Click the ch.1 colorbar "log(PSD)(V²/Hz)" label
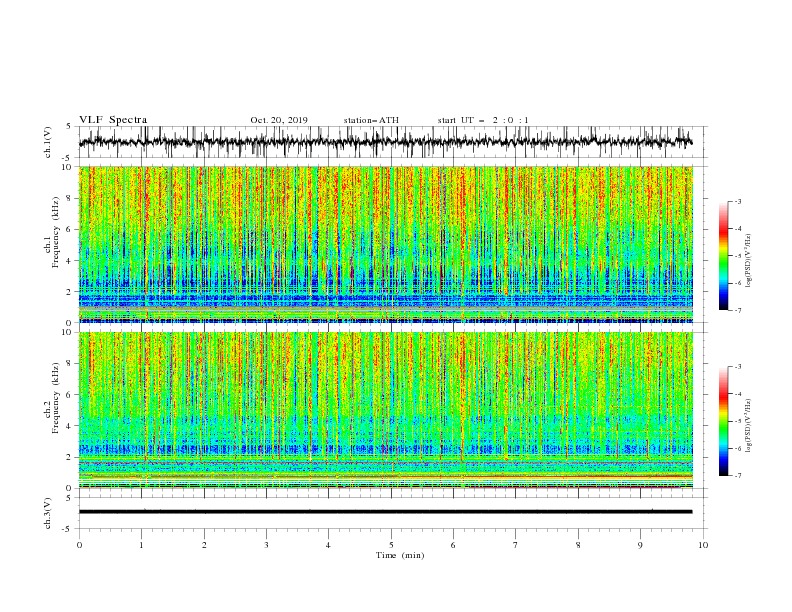 (748, 261)
